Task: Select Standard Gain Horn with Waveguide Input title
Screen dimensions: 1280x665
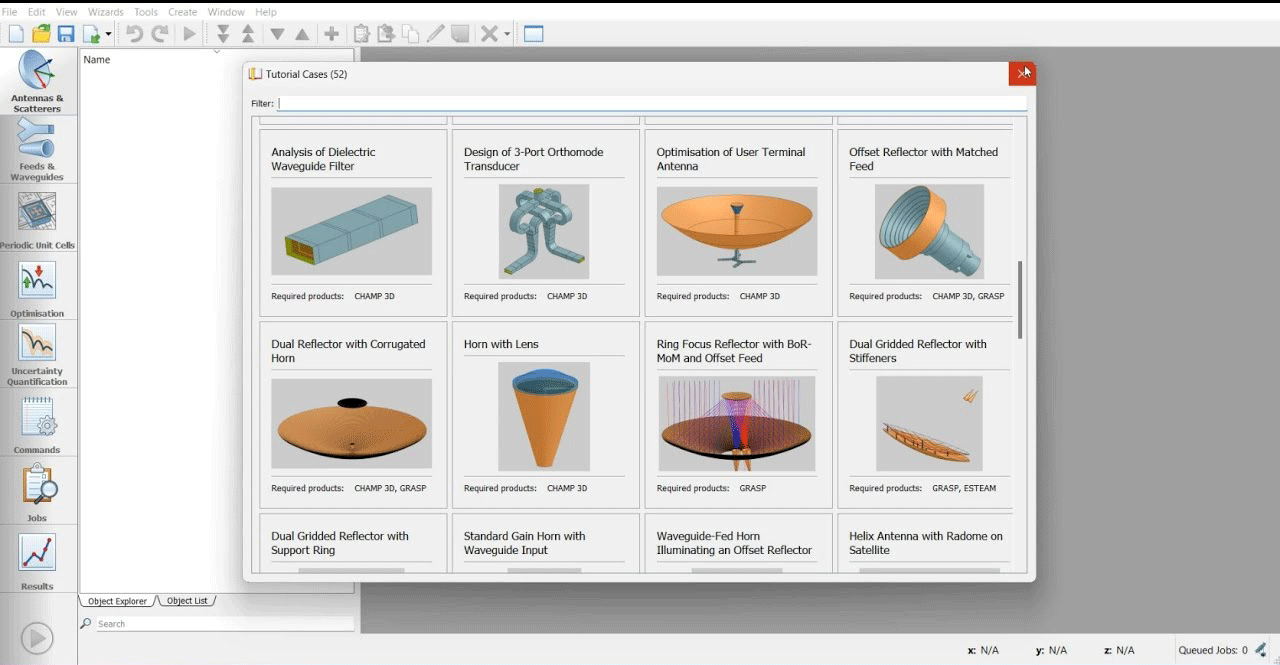Action: [x=524, y=543]
